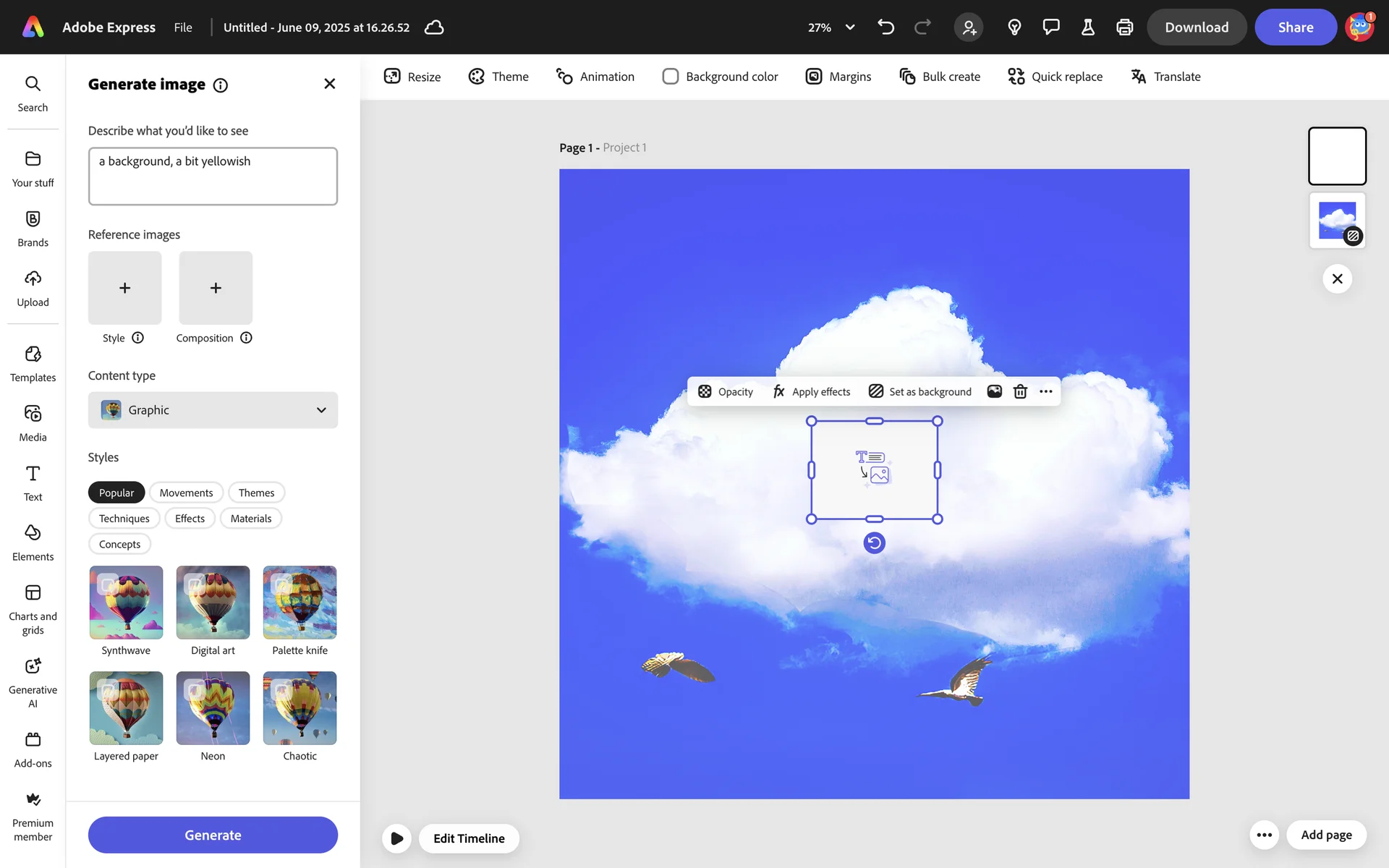Click the comments speech bubble icon

(1050, 27)
